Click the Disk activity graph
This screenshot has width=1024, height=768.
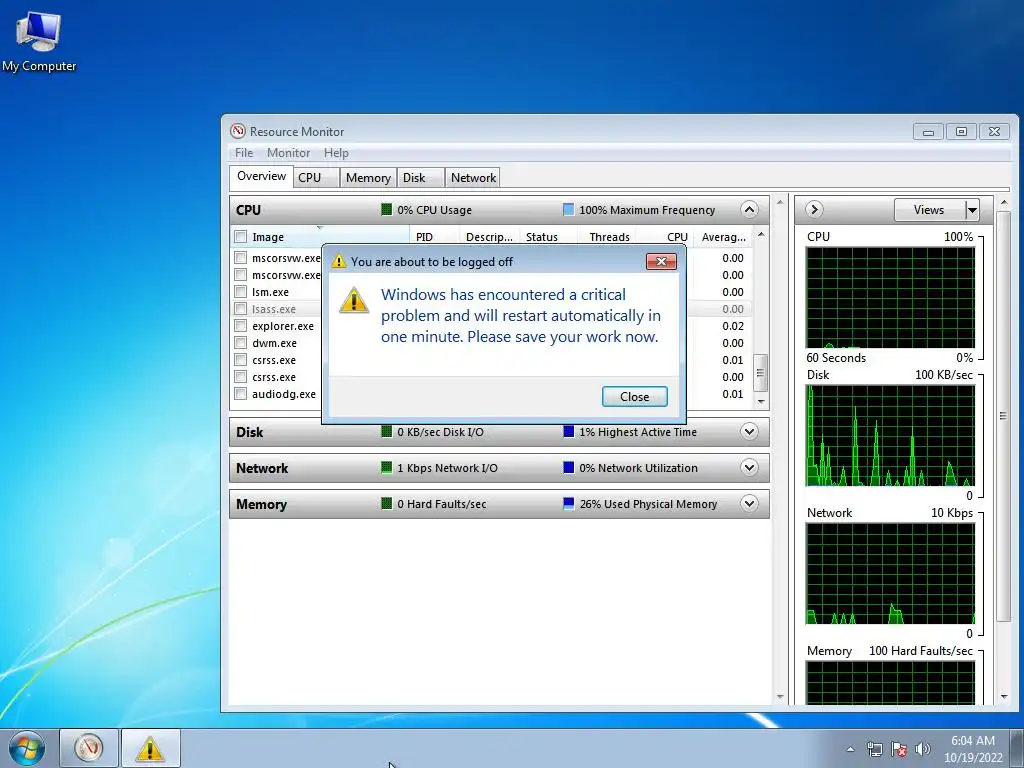890,436
